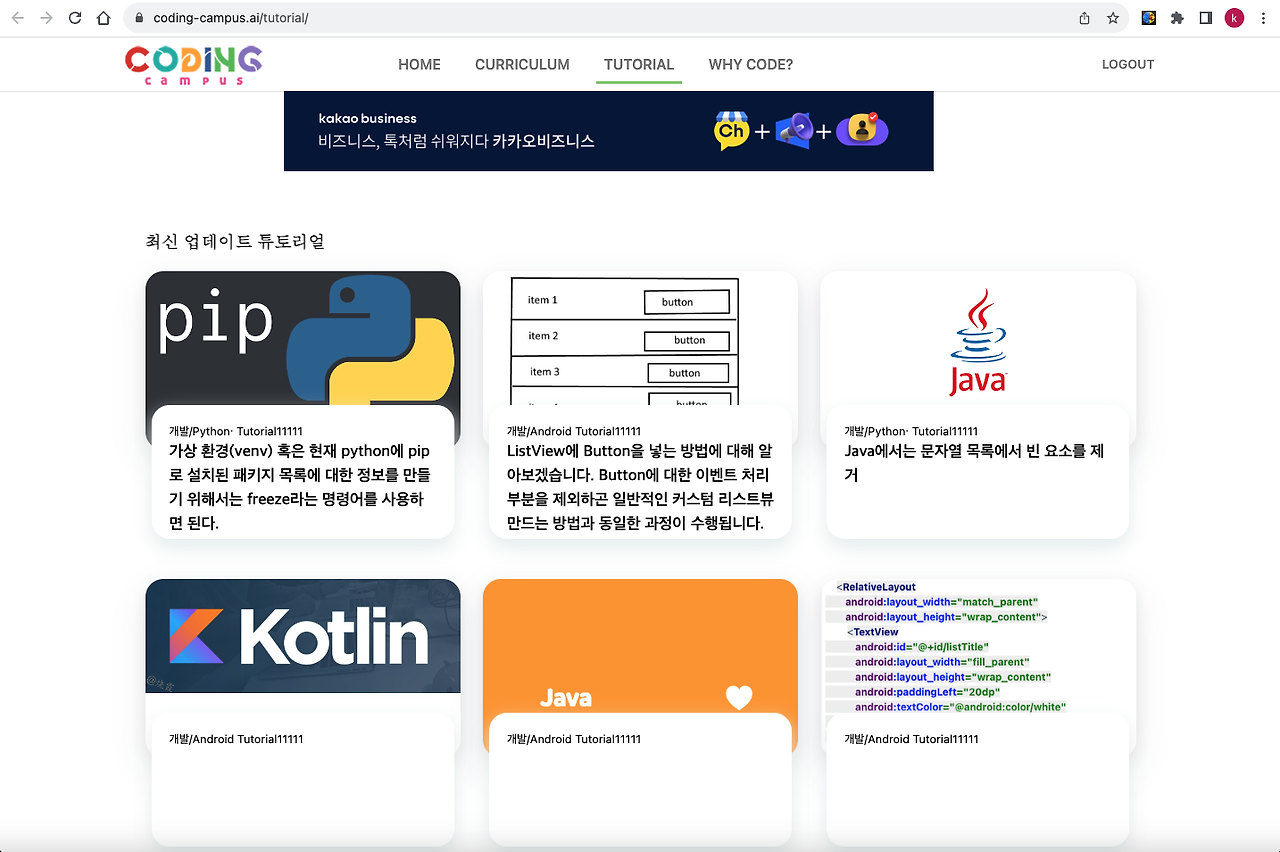Click the browser forward arrow

(x=46, y=18)
